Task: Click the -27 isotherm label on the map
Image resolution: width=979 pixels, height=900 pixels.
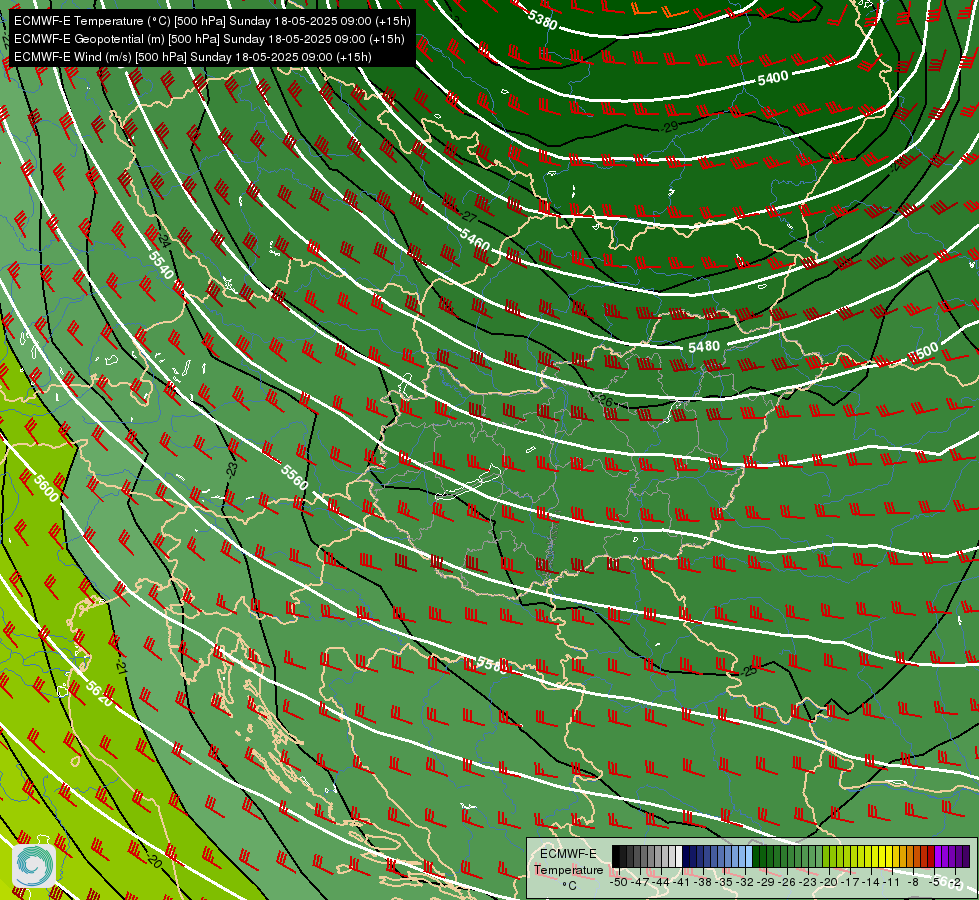Action: (468, 217)
